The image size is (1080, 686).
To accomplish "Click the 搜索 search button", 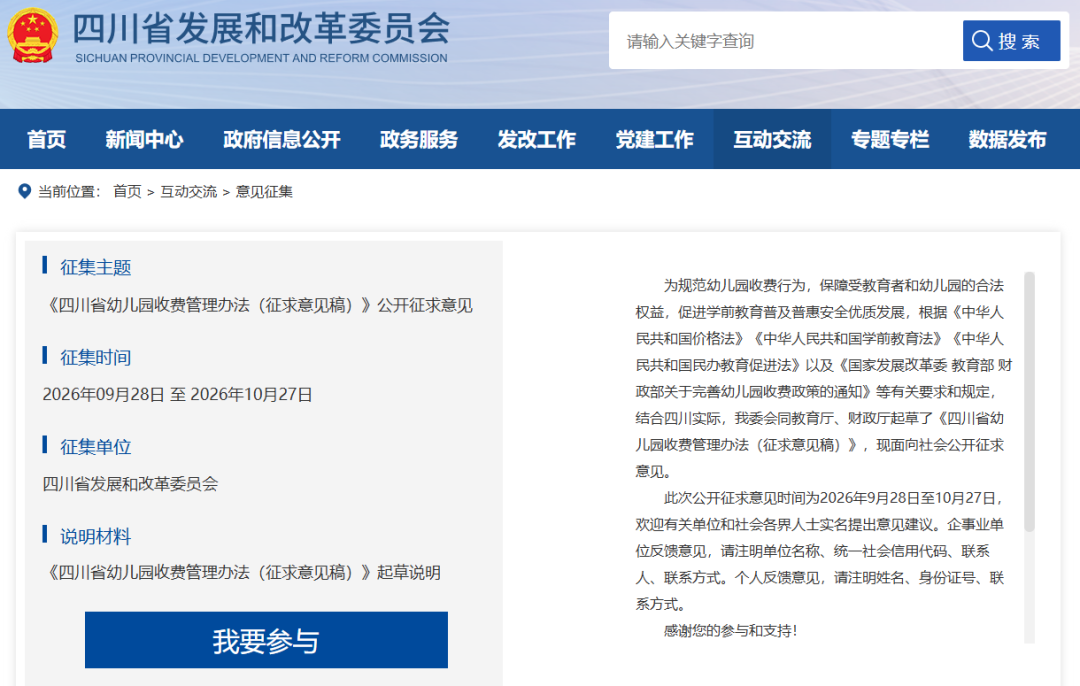I will pos(1011,41).
